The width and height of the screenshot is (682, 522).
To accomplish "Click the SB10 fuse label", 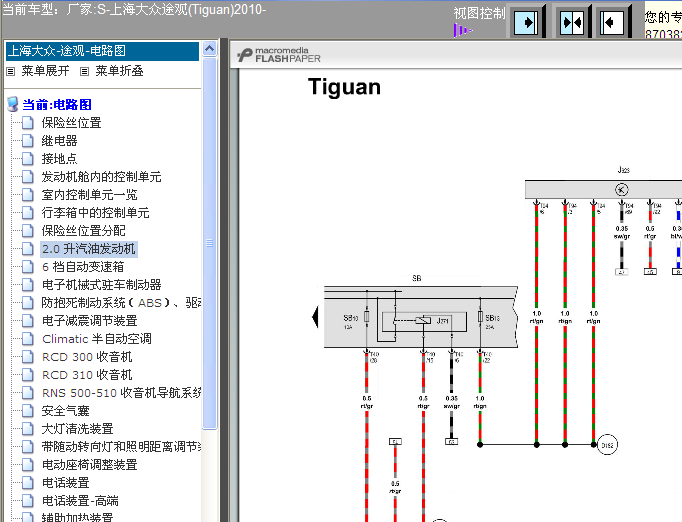I will tap(351, 318).
